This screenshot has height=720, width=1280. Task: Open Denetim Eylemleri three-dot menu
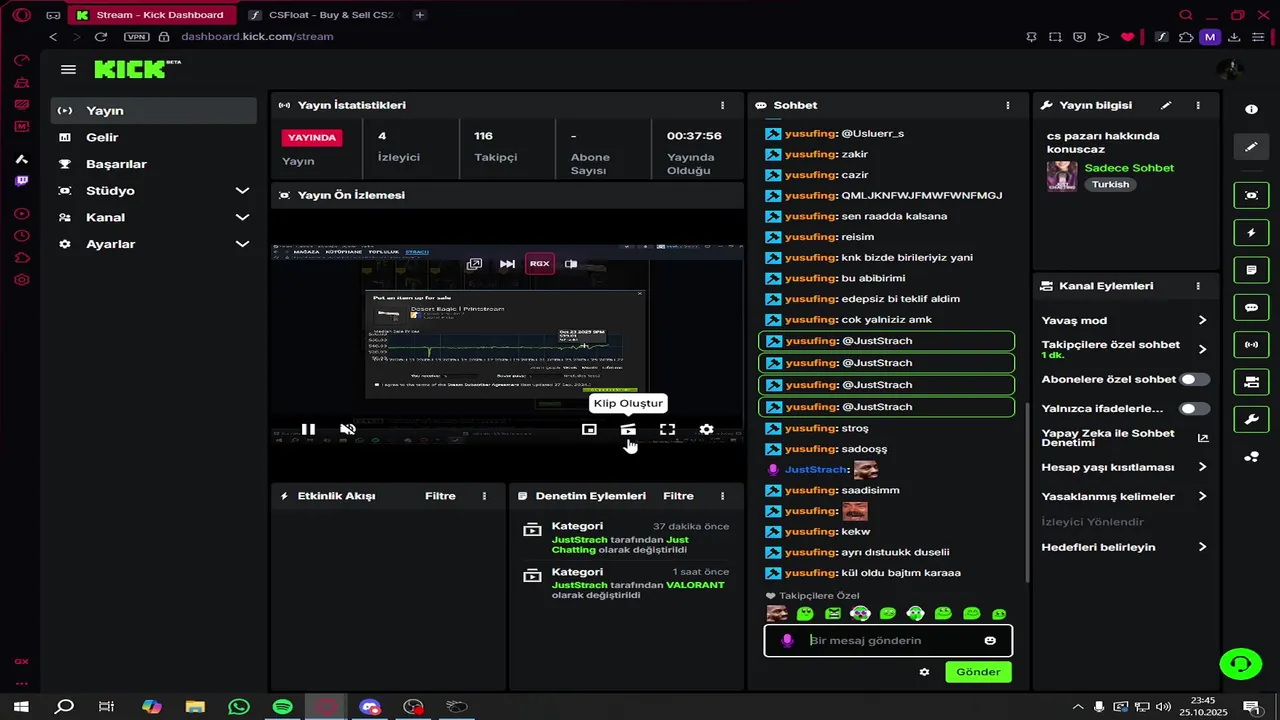click(722, 496)
